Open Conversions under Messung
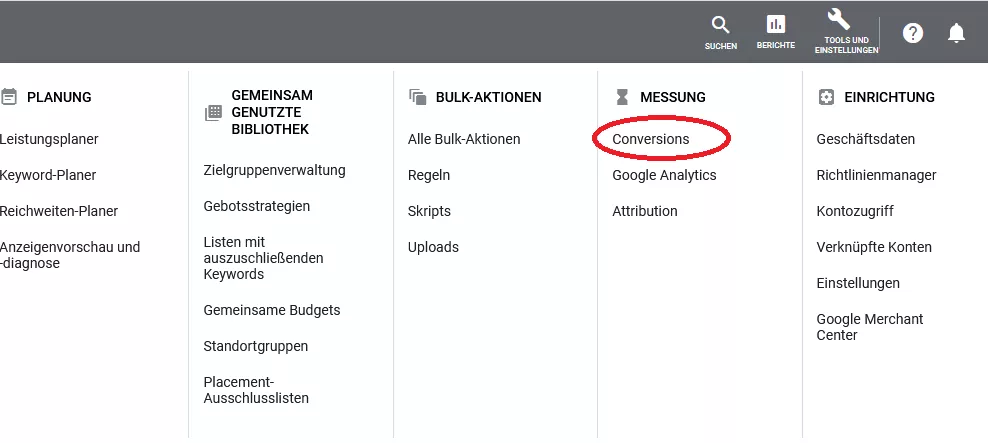 pos(651,139)
